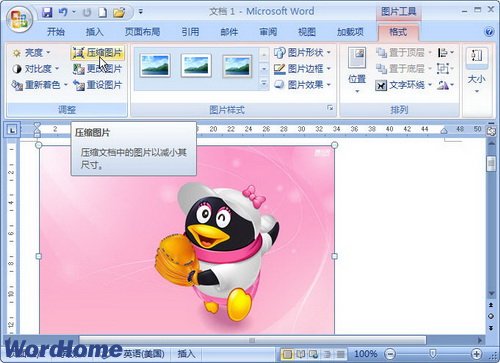
Task: Click the 100% zoom level
Action: click(x=365, y=354)
